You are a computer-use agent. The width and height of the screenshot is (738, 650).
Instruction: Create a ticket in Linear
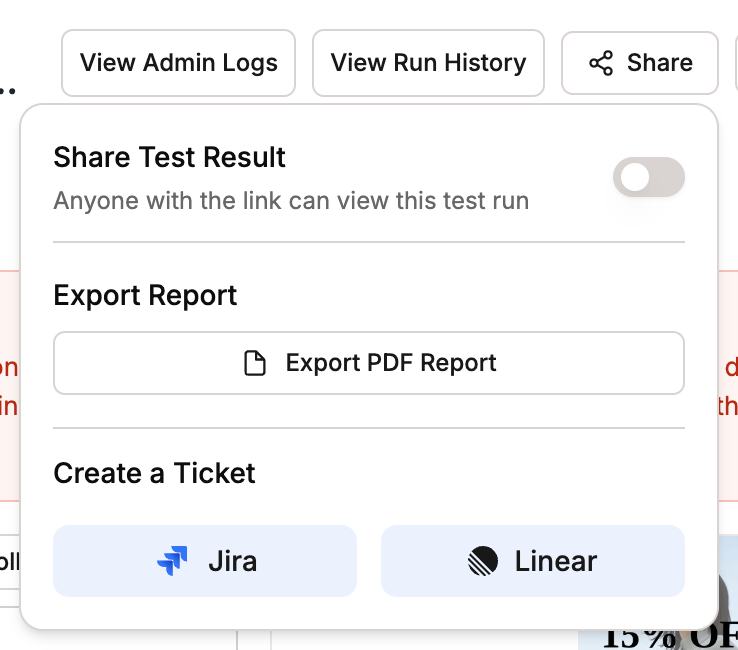(x=533, y=561)
